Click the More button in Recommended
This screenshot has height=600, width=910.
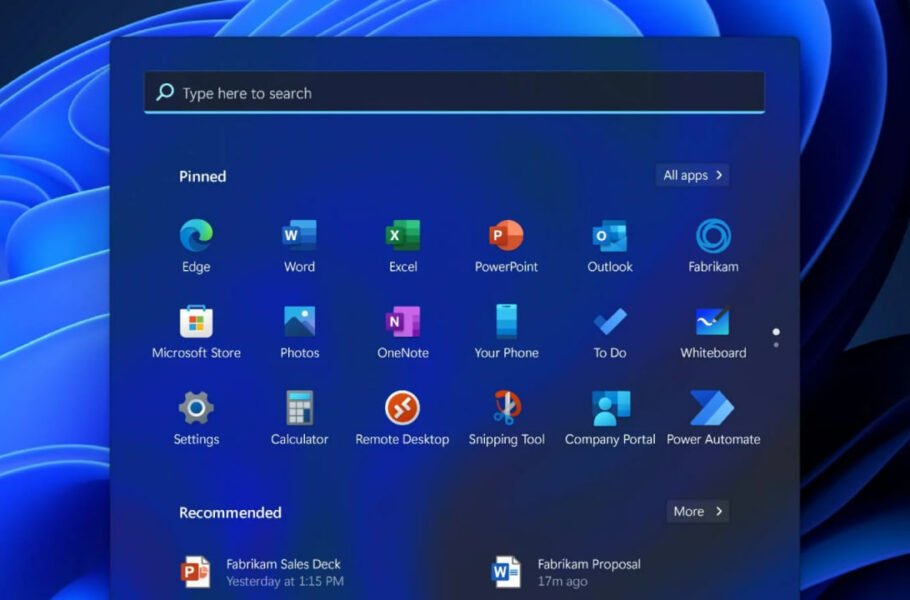698,511
